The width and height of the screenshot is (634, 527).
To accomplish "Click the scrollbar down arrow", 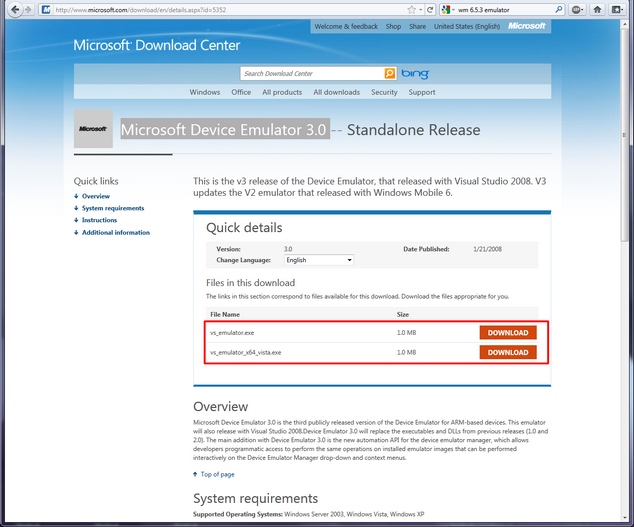I will pyautogui.click(x=625, y=517).
